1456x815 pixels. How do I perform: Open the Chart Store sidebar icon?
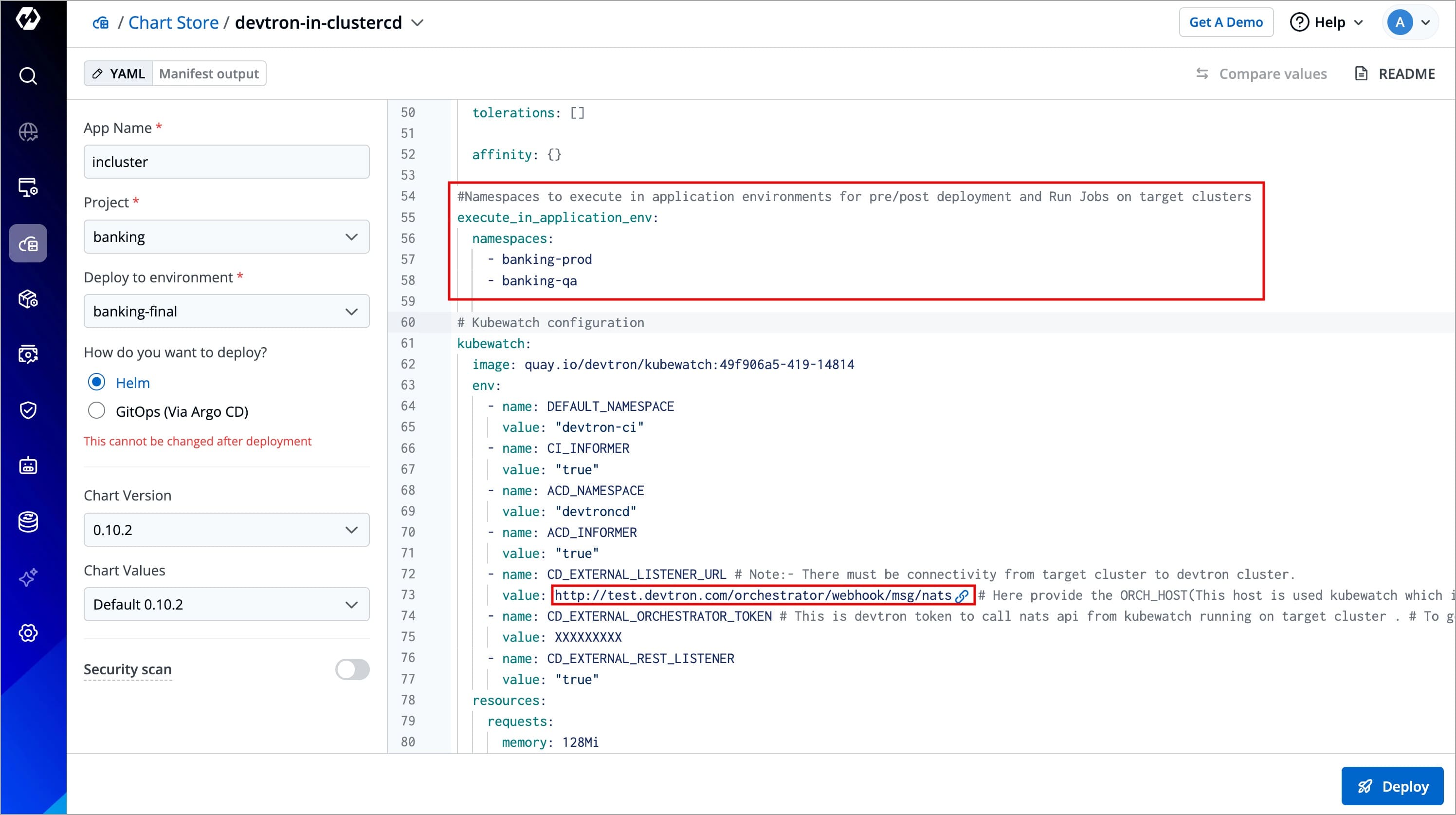(28, 244)
